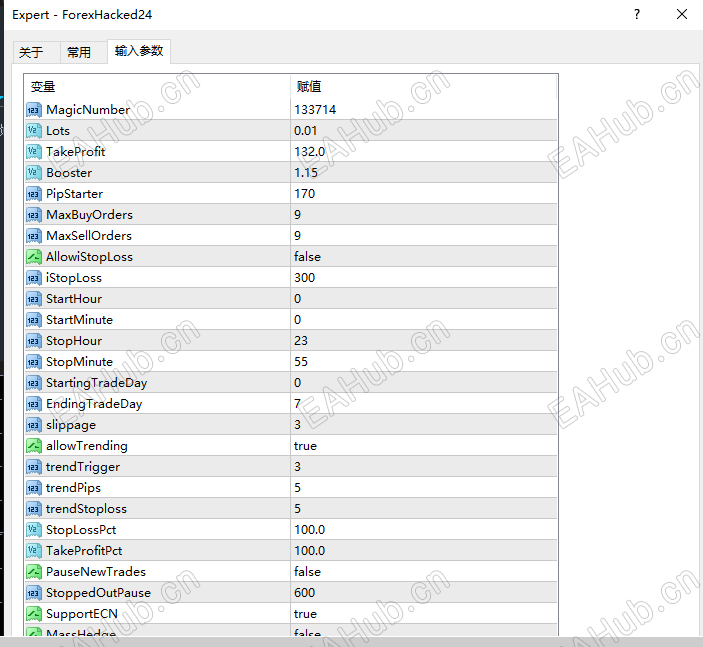
Task: Click the MaxSellOrders variable name
Action: coord(89,236)
